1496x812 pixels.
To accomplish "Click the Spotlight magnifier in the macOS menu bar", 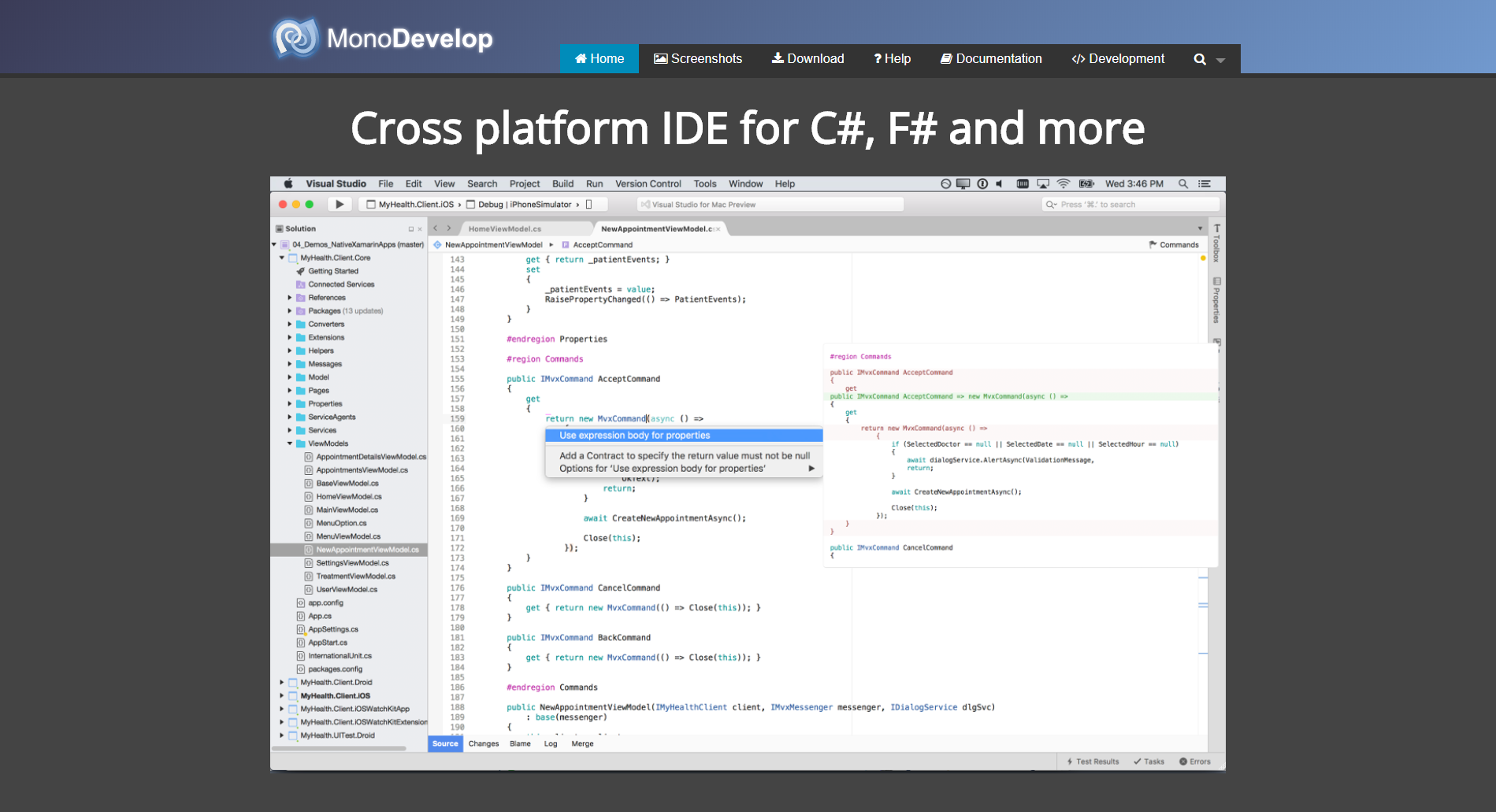I will pyautogui.click(x=1183, y=184).
